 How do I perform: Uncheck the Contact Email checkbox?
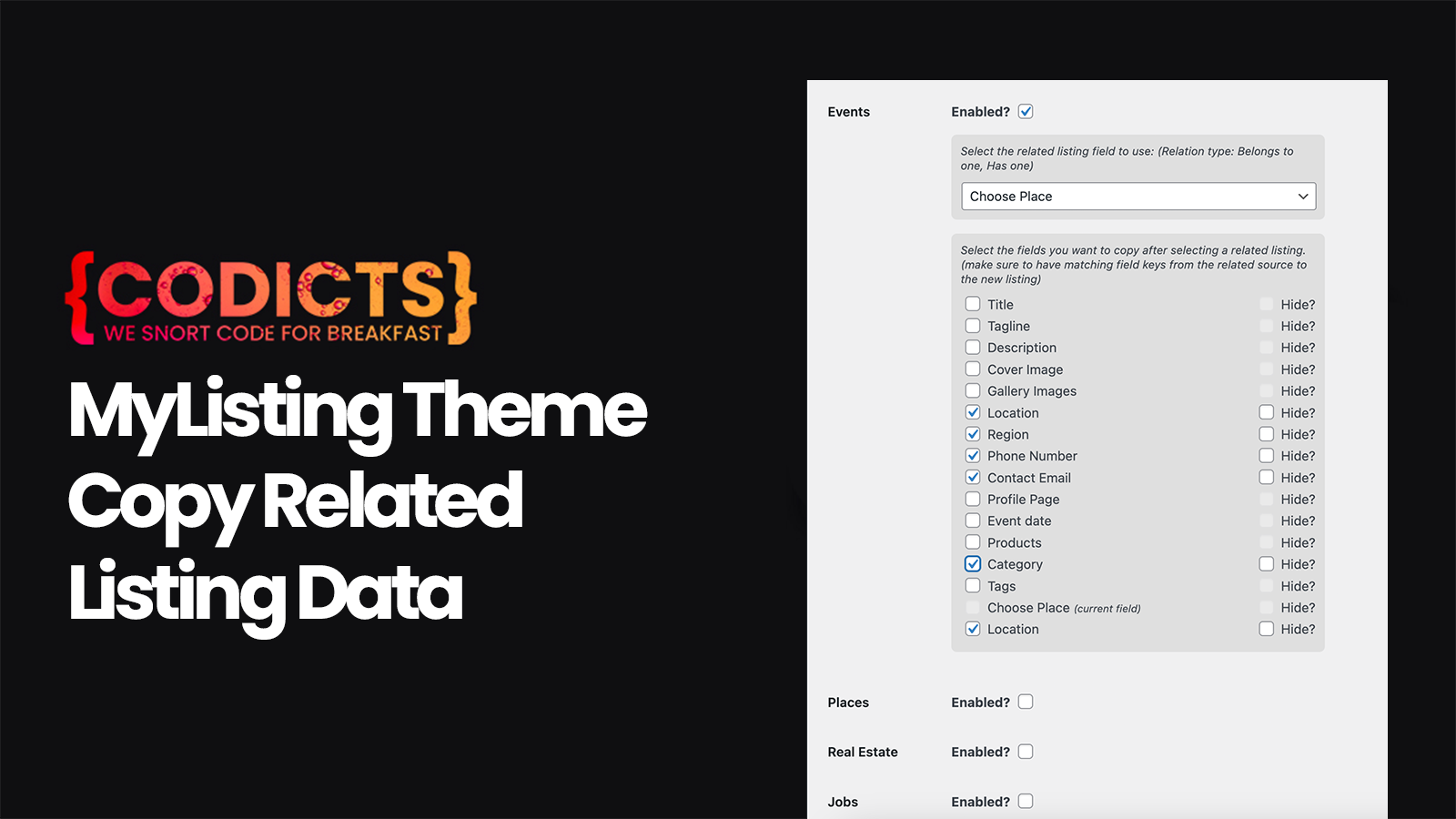(x=973, y=478)
